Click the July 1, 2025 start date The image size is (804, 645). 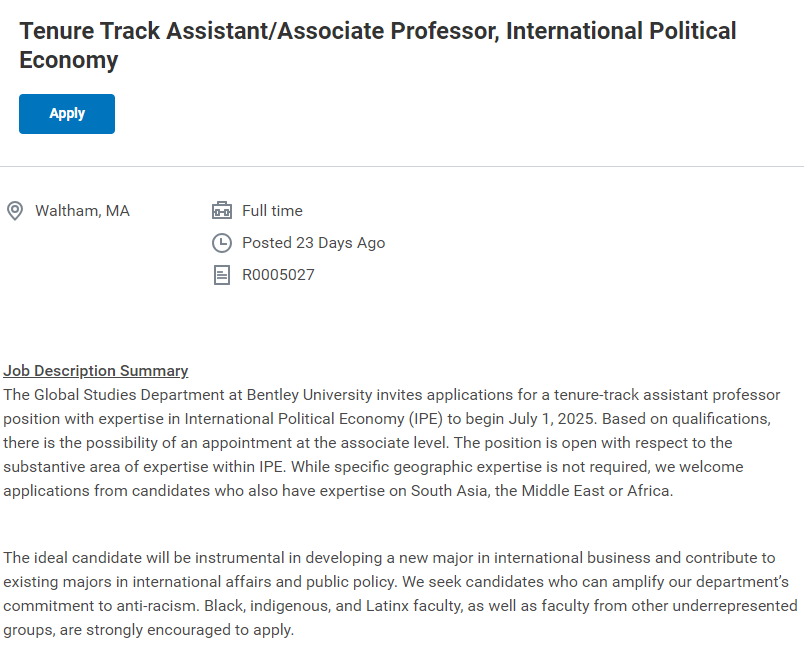550,419
